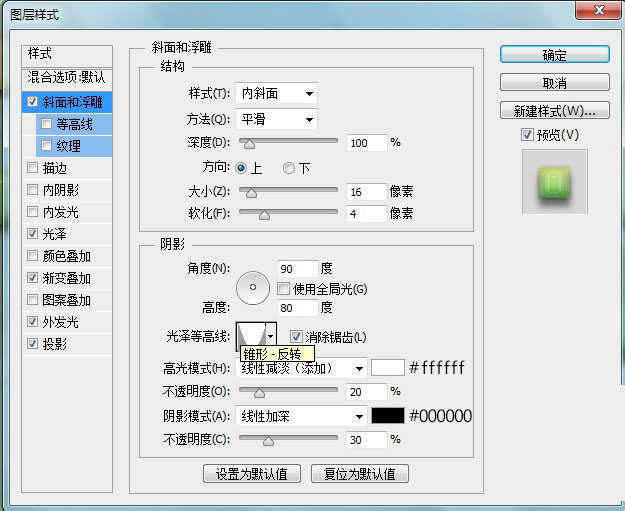Check the 颜色叠加 style checkbox
This screenshot has width=625, height=511.
(32, 255)
